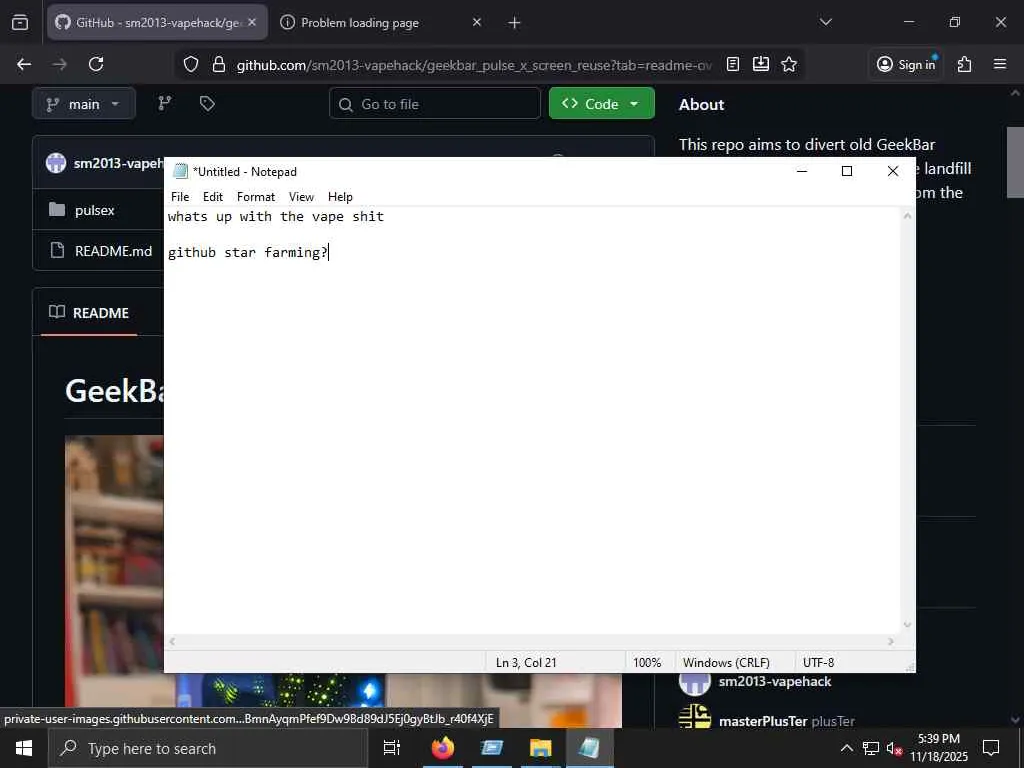Focus the github.com address bar URL

473,65
